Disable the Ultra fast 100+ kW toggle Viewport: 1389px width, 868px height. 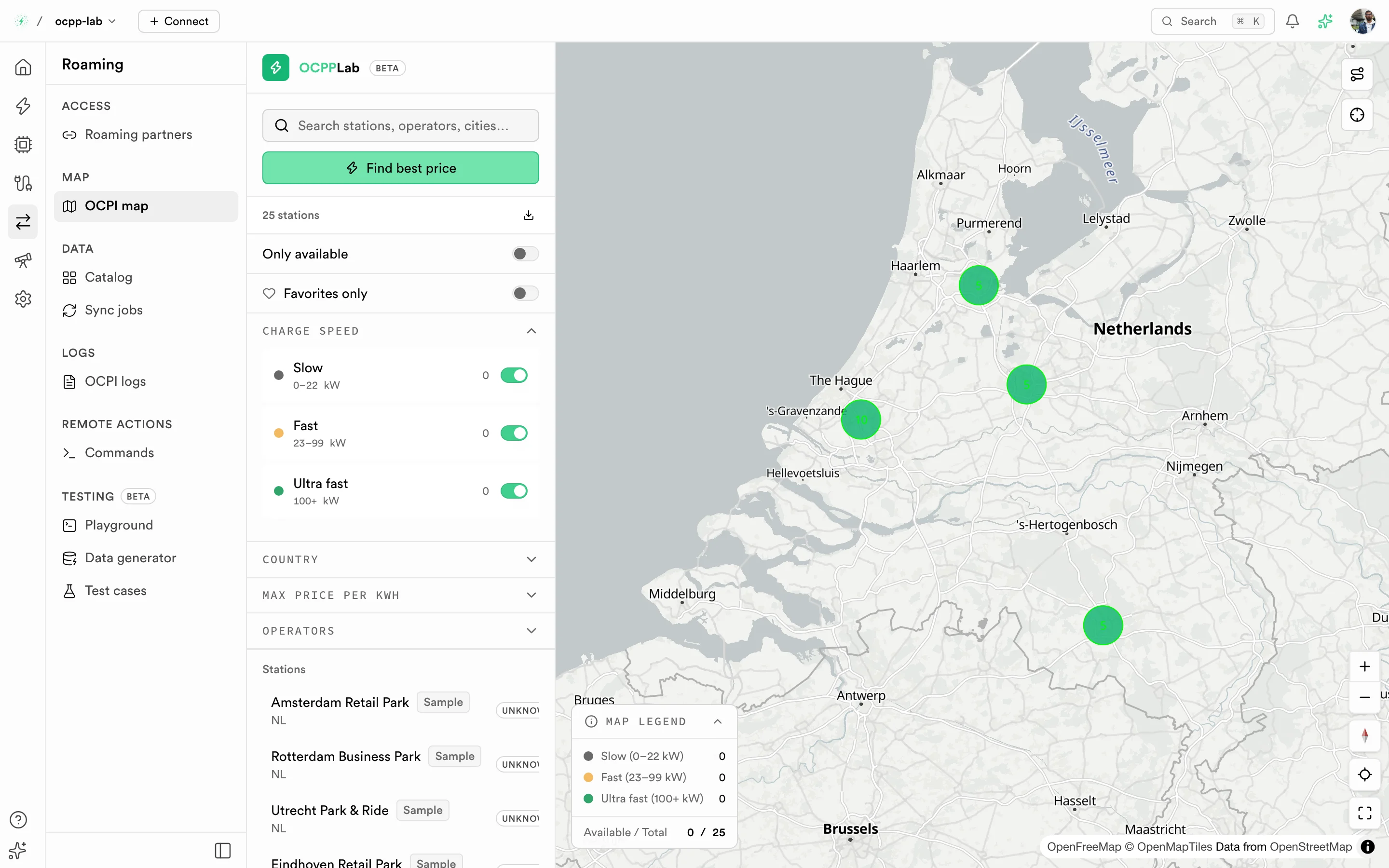pos(514,491)
